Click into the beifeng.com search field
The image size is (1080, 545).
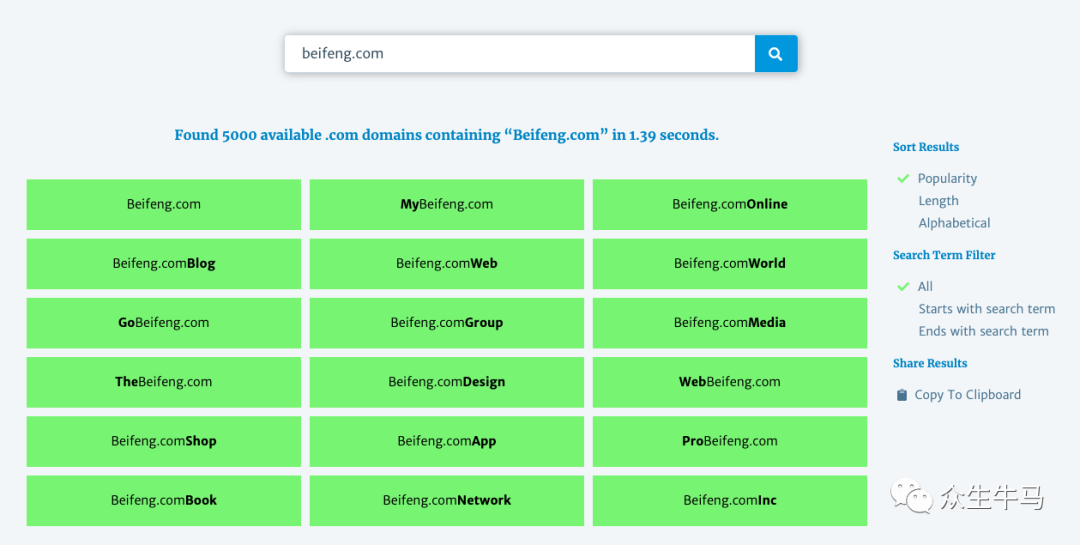[x=520, y=54]
